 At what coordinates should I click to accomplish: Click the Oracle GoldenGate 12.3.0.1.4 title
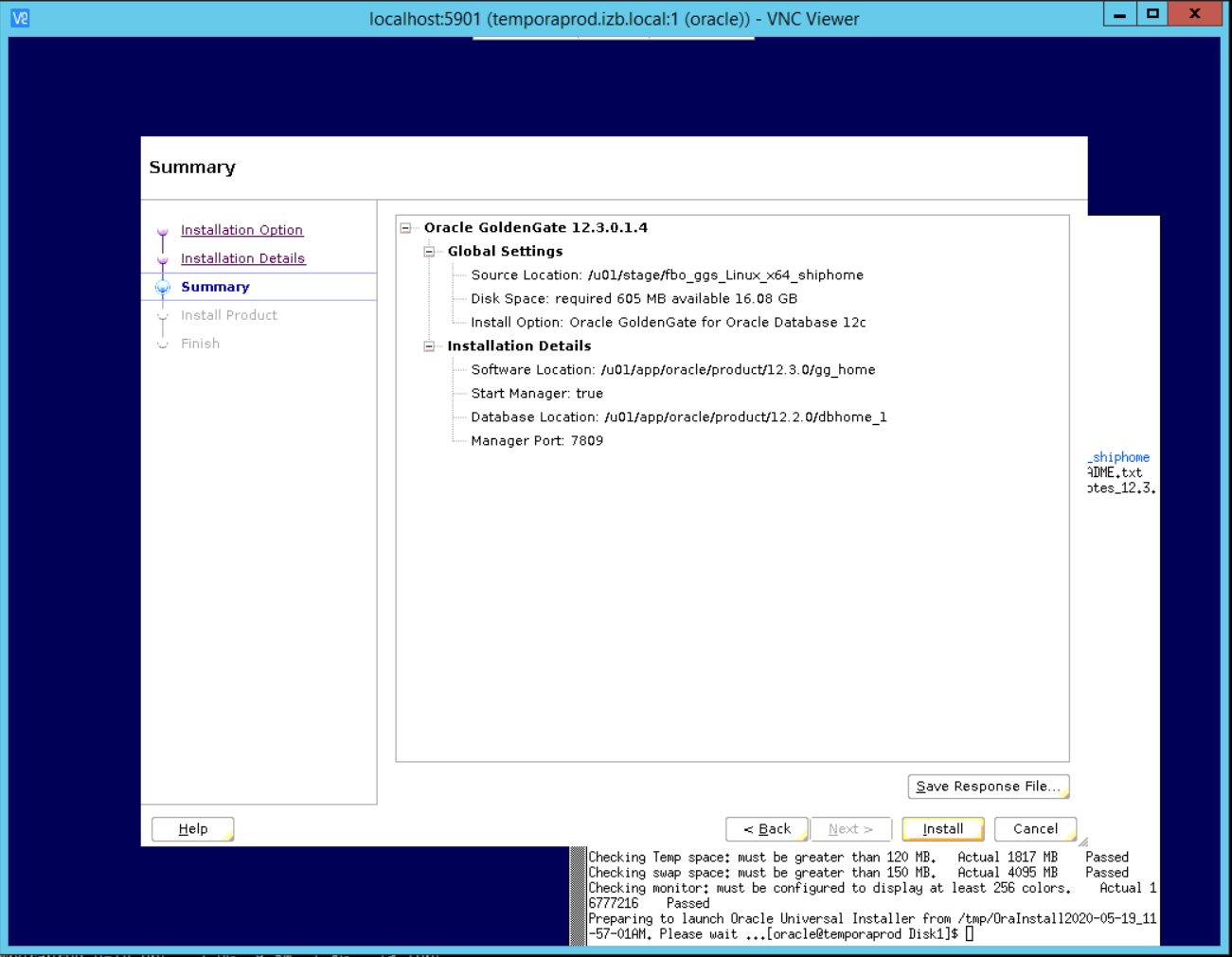click(x=536, y=228)
